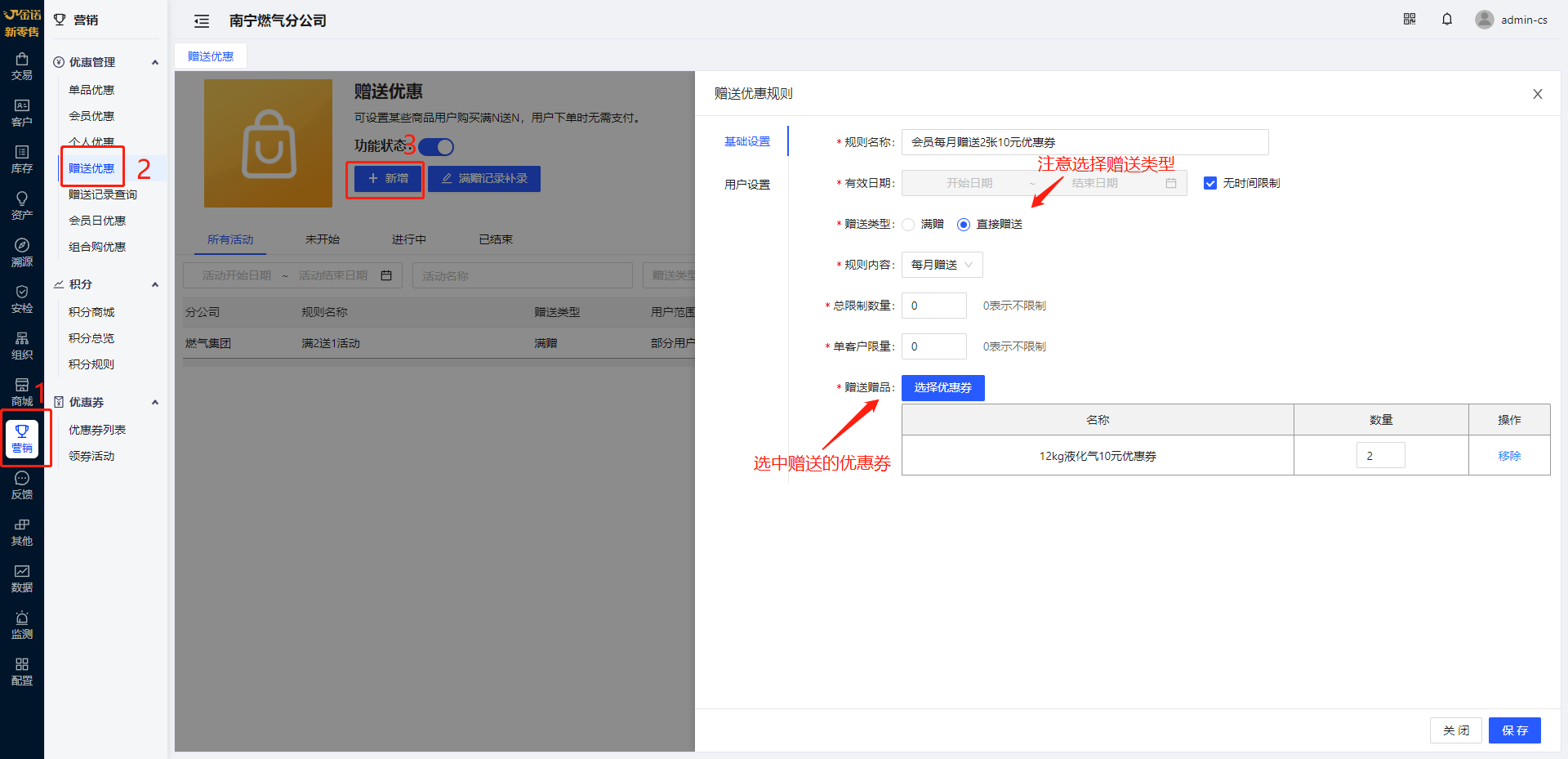Open the 规则内容 每月赠送 dropdown
The width and height of the screenshot is (1568, 759).
[x=942, y=265]
